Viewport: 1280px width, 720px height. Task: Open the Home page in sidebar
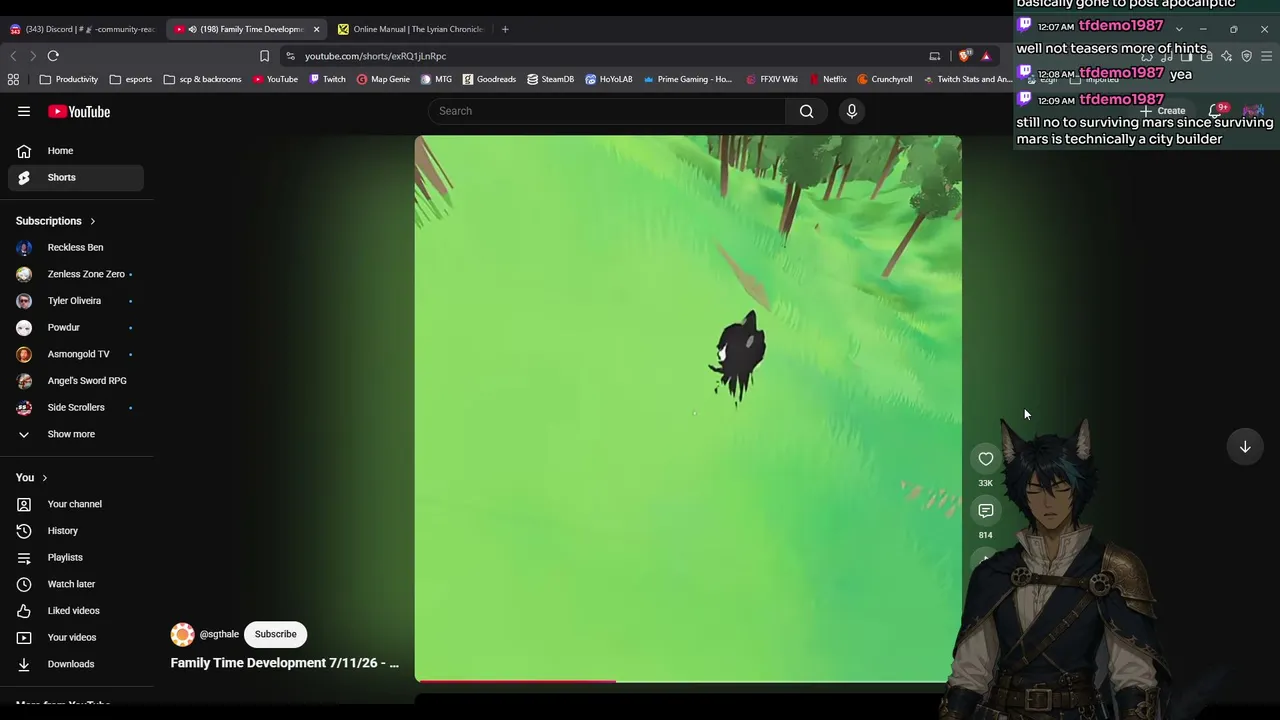click(x=76, y=151)
